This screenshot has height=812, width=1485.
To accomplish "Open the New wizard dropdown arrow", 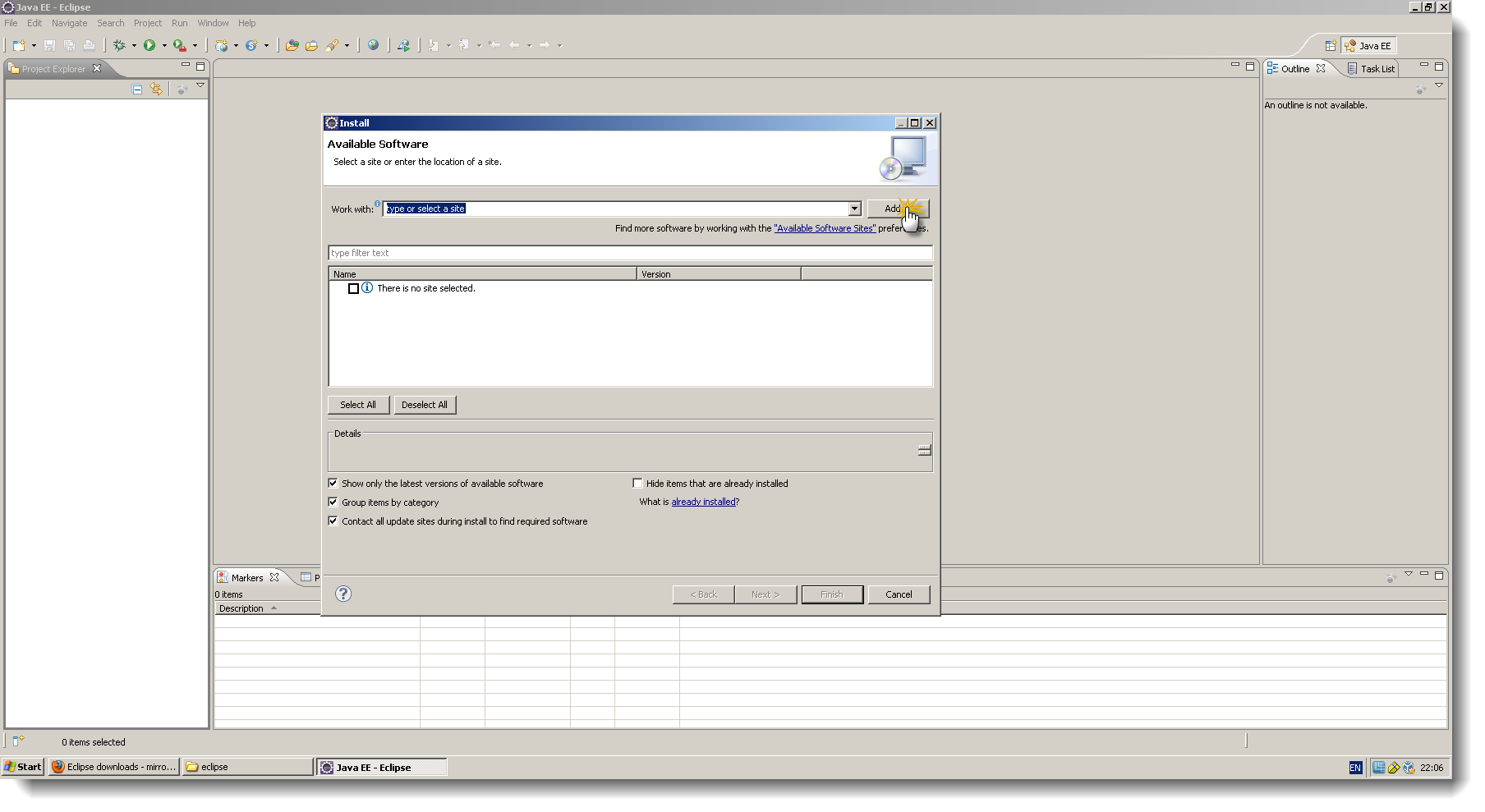I will click(x=34, y=45).
